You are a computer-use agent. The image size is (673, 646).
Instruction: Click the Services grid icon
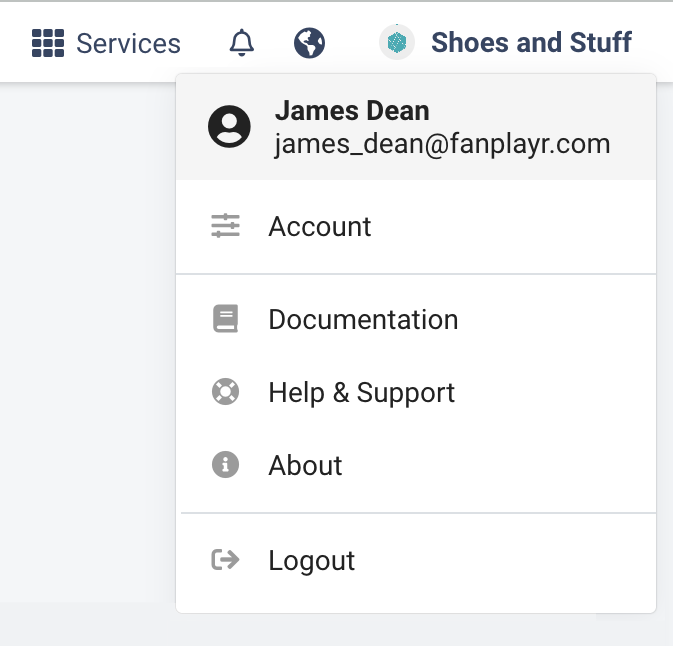pyautogui.click(x=48, y=43)
